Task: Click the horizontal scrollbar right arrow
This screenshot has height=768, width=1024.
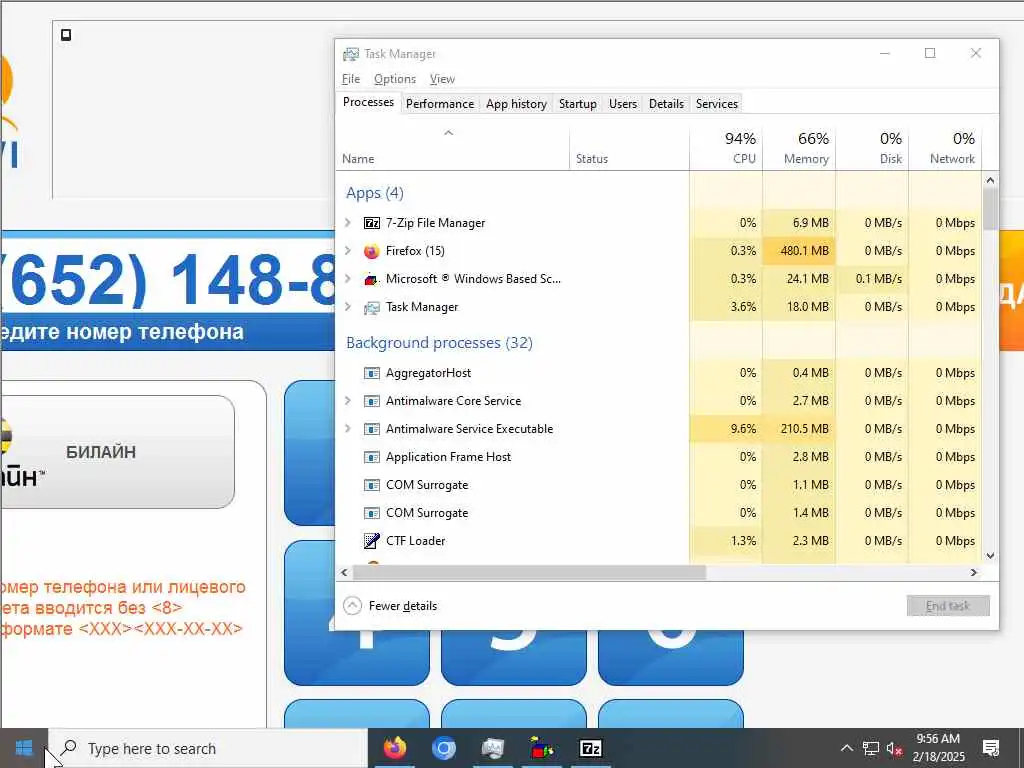Action: point(974,573)
